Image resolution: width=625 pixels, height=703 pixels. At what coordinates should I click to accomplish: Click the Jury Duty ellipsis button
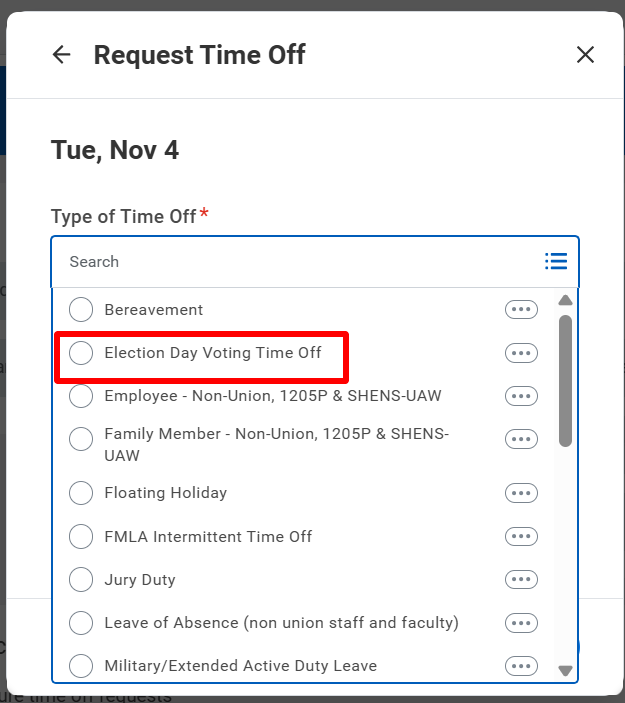point(521,580)
